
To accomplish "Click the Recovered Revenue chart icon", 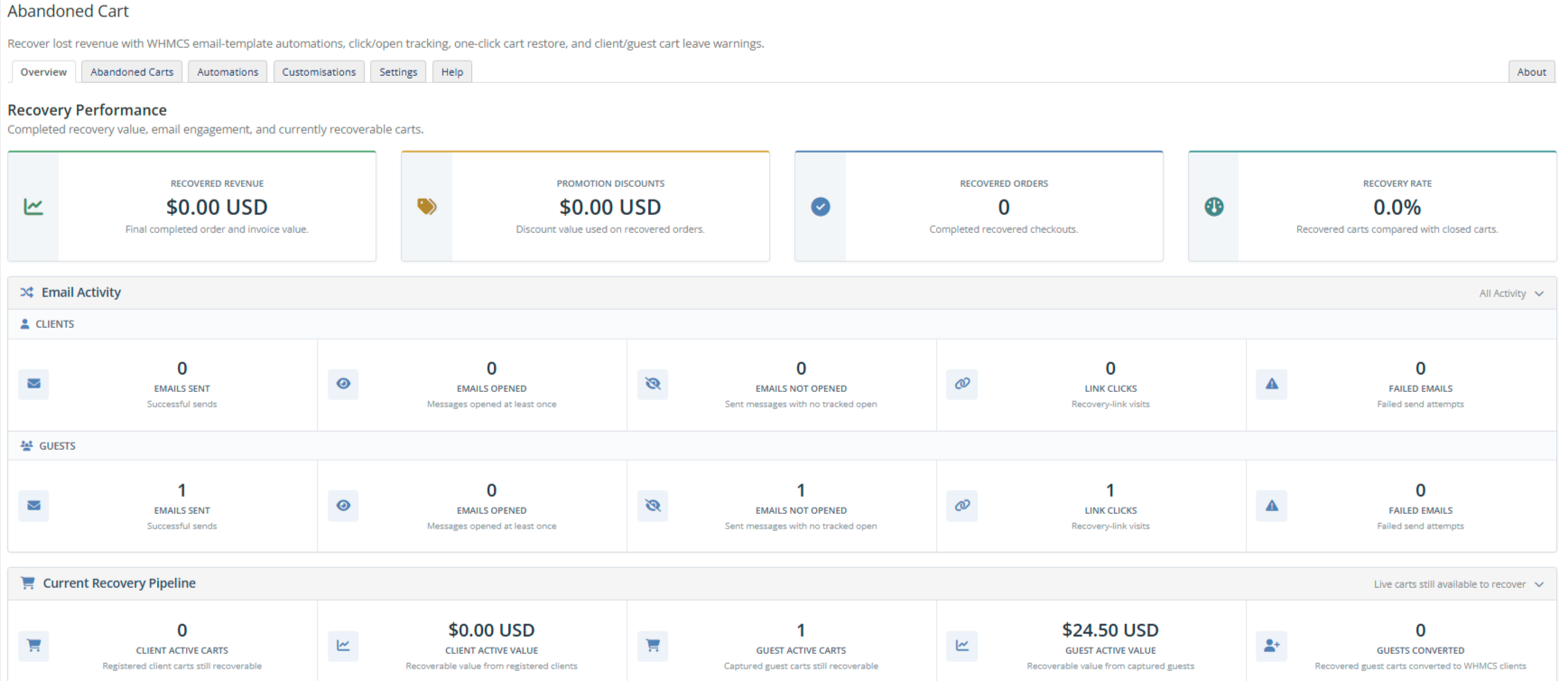I will tap(33, 207).
